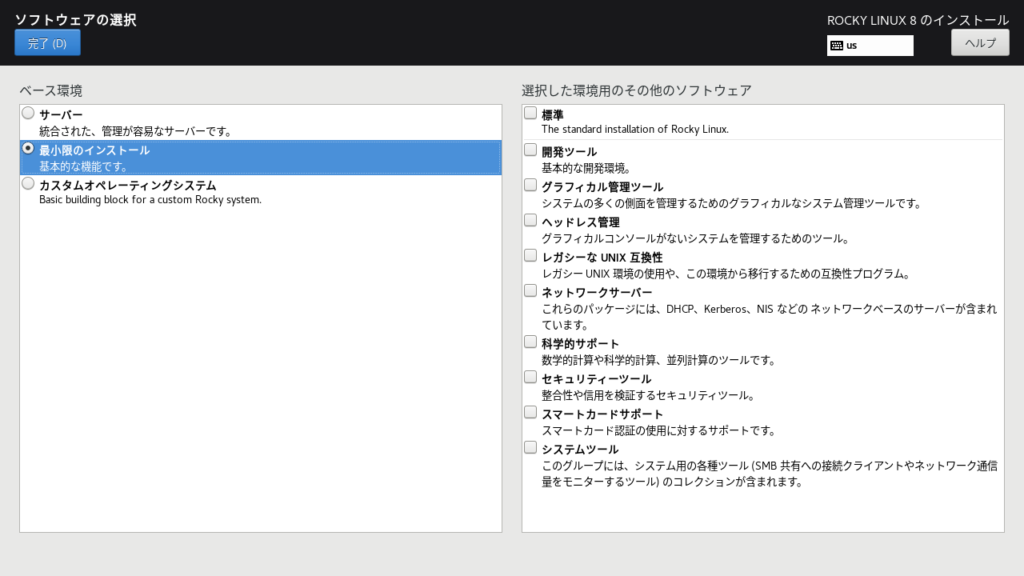Open help with the ヘルプ button
This screenshot has height=576, width=1024.
coord(979,43)
